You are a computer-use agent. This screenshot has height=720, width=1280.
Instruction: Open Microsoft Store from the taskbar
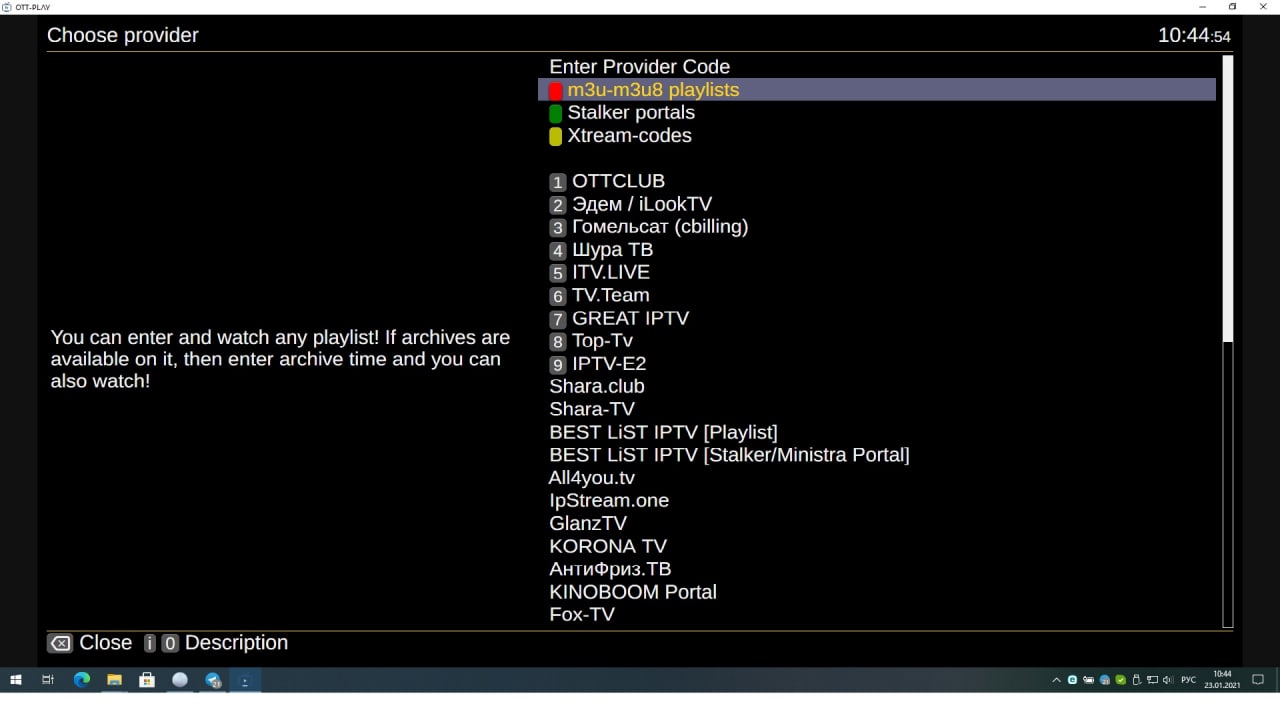[x=147, y=680]
